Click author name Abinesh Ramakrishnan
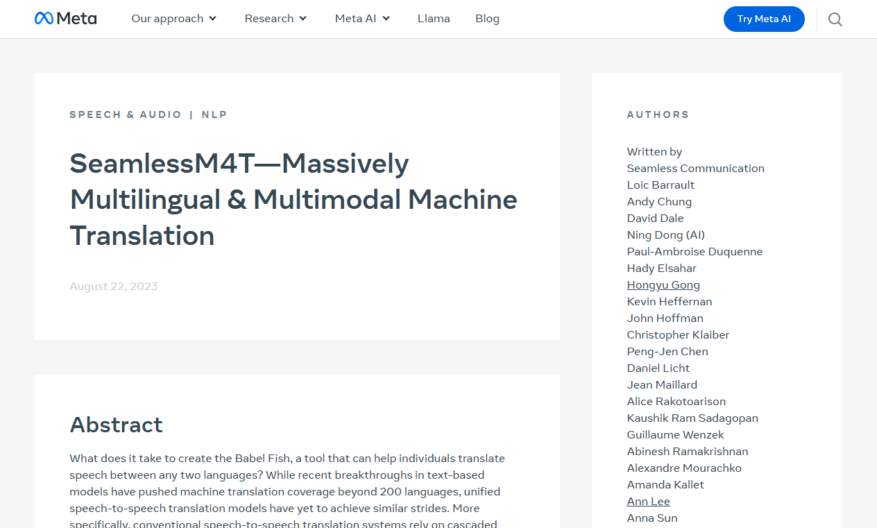The image size is (877, 528). tap(687, 451)
